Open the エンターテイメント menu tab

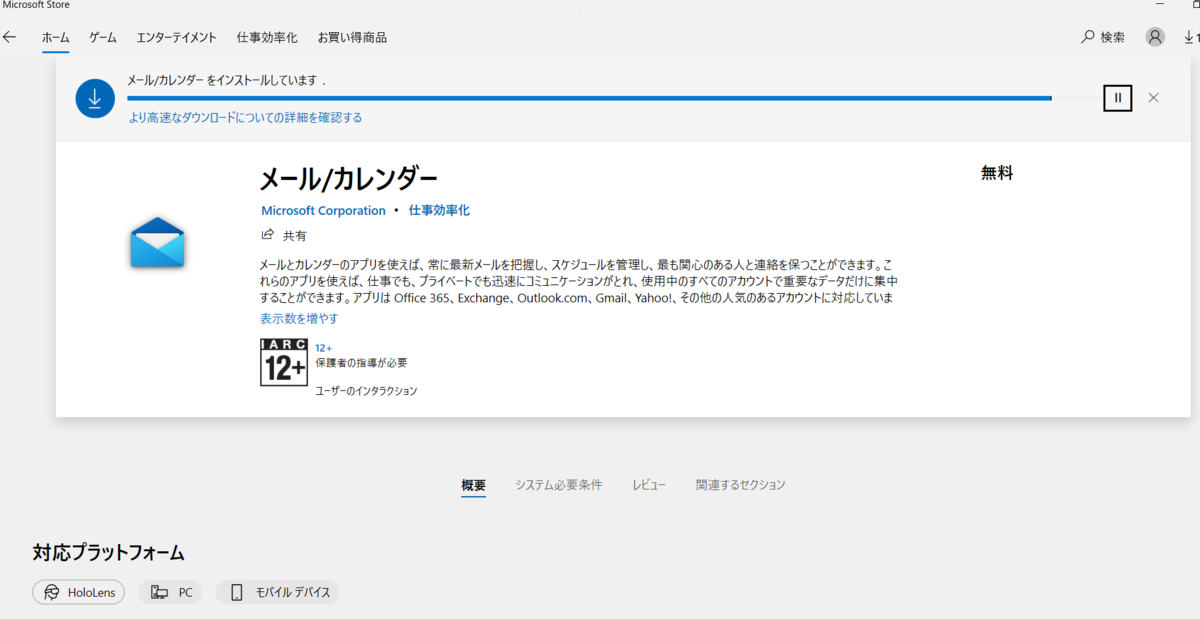tap(177, 38)
